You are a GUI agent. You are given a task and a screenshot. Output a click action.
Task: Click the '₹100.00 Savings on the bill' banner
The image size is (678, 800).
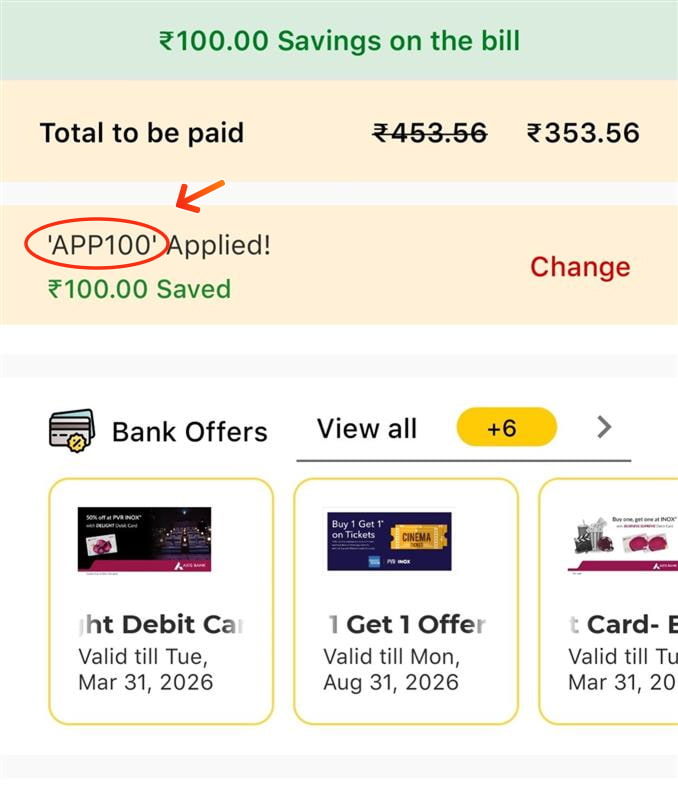(x=339, y=41)
